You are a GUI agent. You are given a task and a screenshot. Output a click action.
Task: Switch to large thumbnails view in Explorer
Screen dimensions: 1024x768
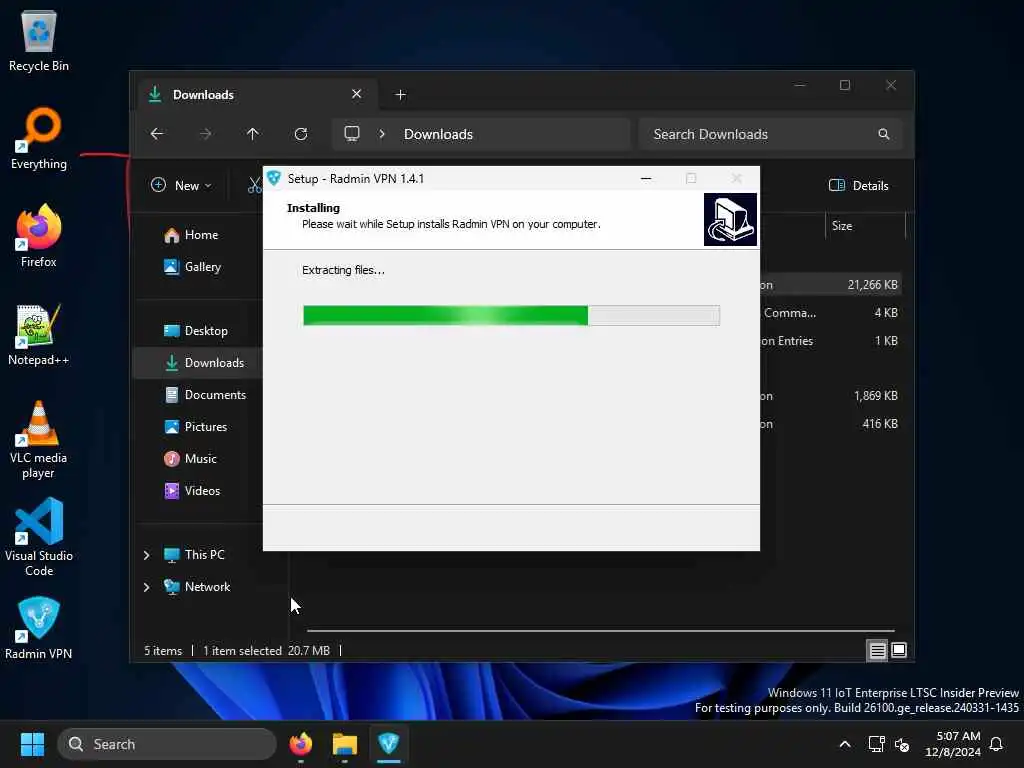(x=899, y=650)
